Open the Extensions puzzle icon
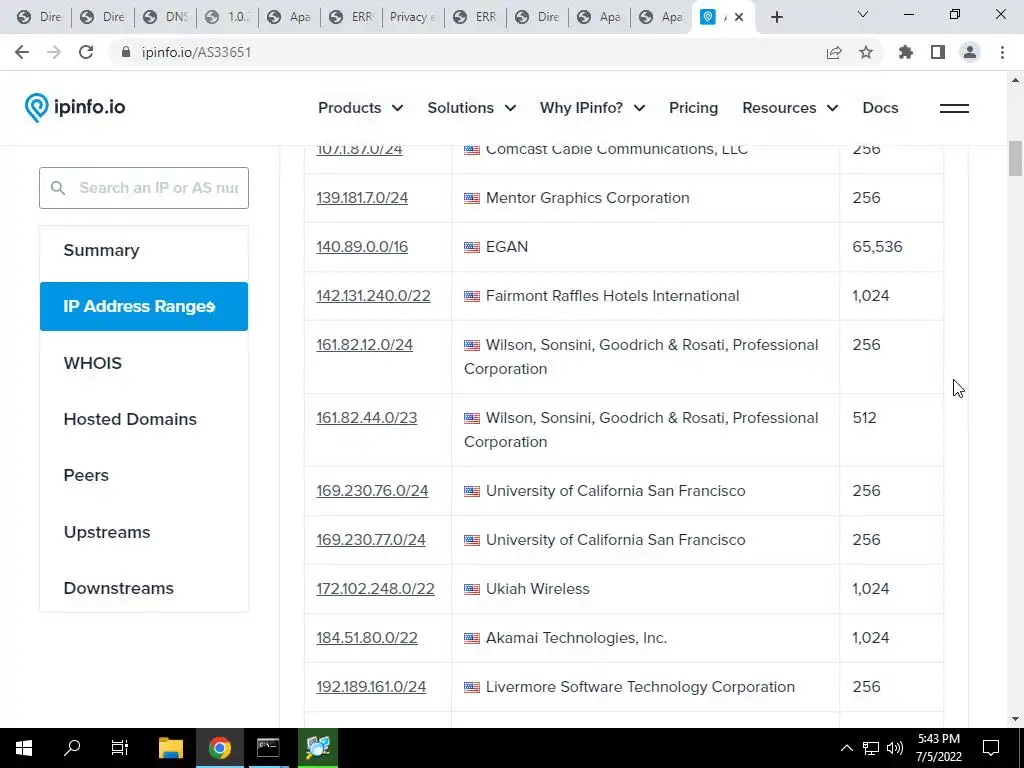1024x768 pixels. tap(906, 52)
